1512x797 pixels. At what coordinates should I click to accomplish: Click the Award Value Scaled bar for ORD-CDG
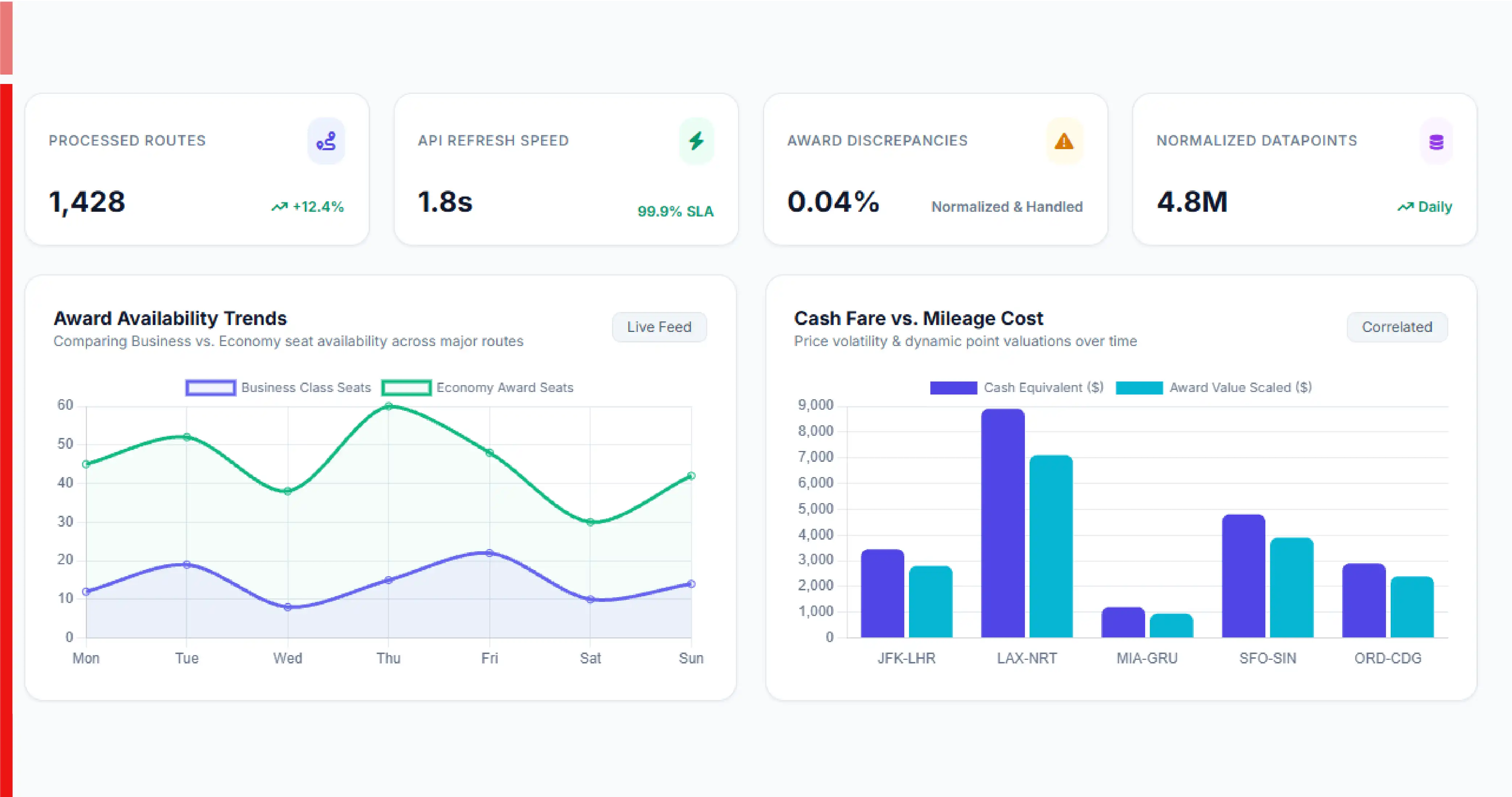1412,607
